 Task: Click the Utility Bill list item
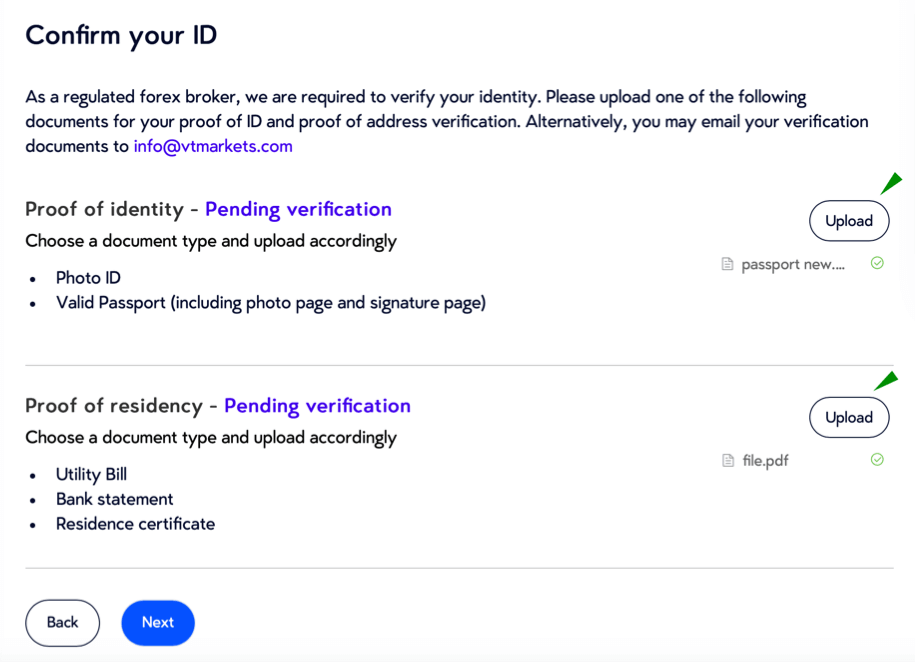coord(91,475)
